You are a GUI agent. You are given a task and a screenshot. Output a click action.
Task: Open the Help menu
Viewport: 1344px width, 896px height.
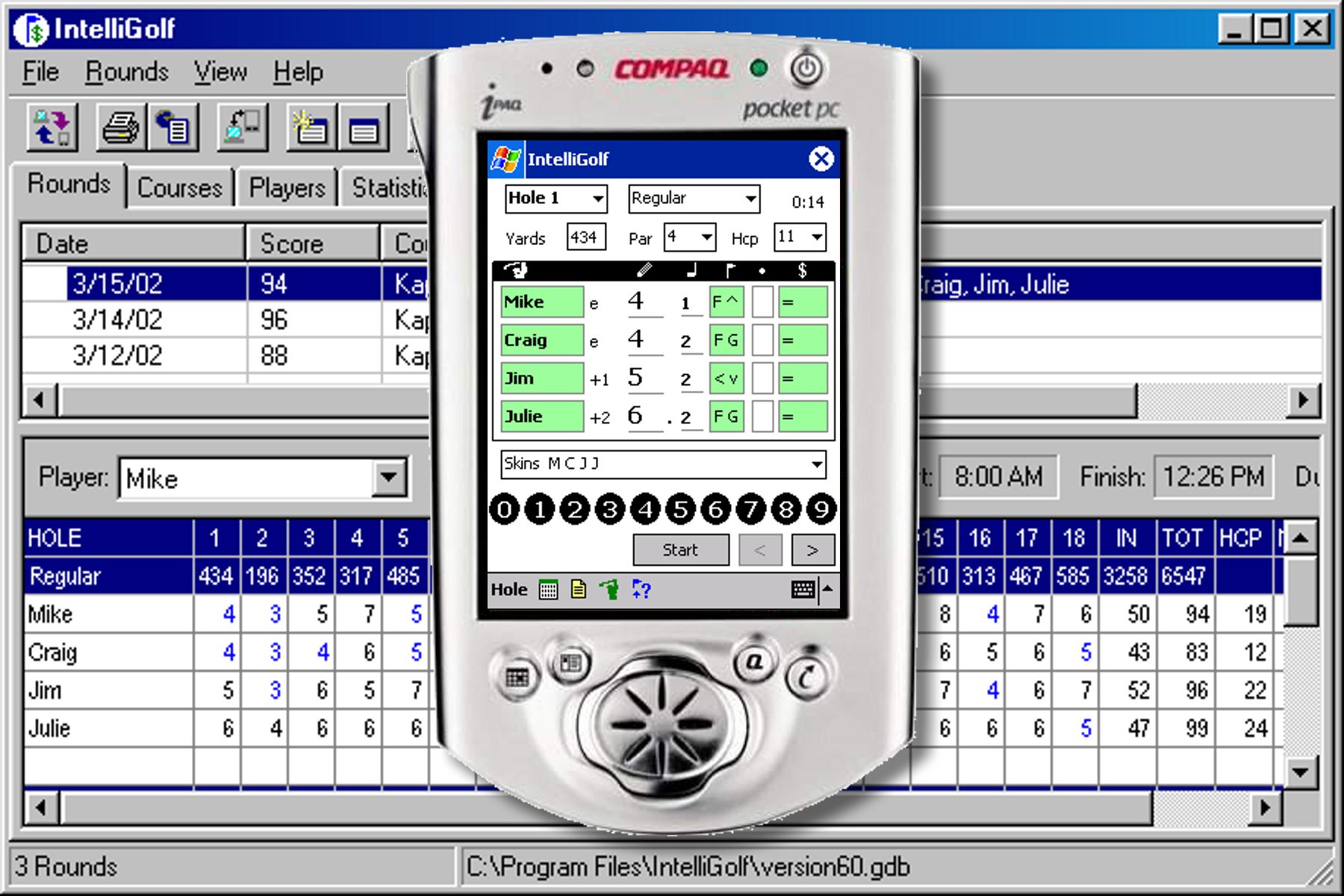298,72
